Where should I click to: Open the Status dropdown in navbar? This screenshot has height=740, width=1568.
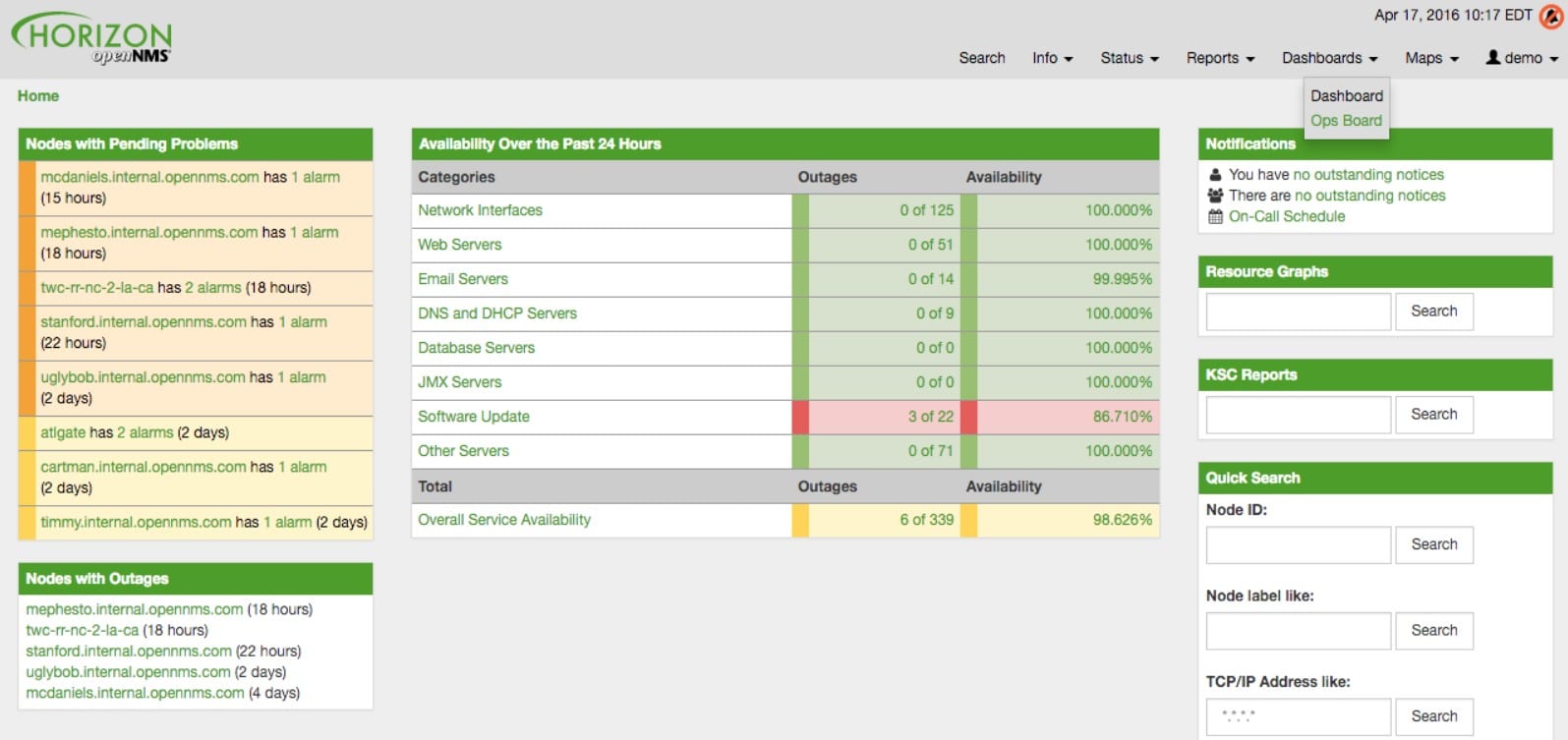(x=1129, y=58)
